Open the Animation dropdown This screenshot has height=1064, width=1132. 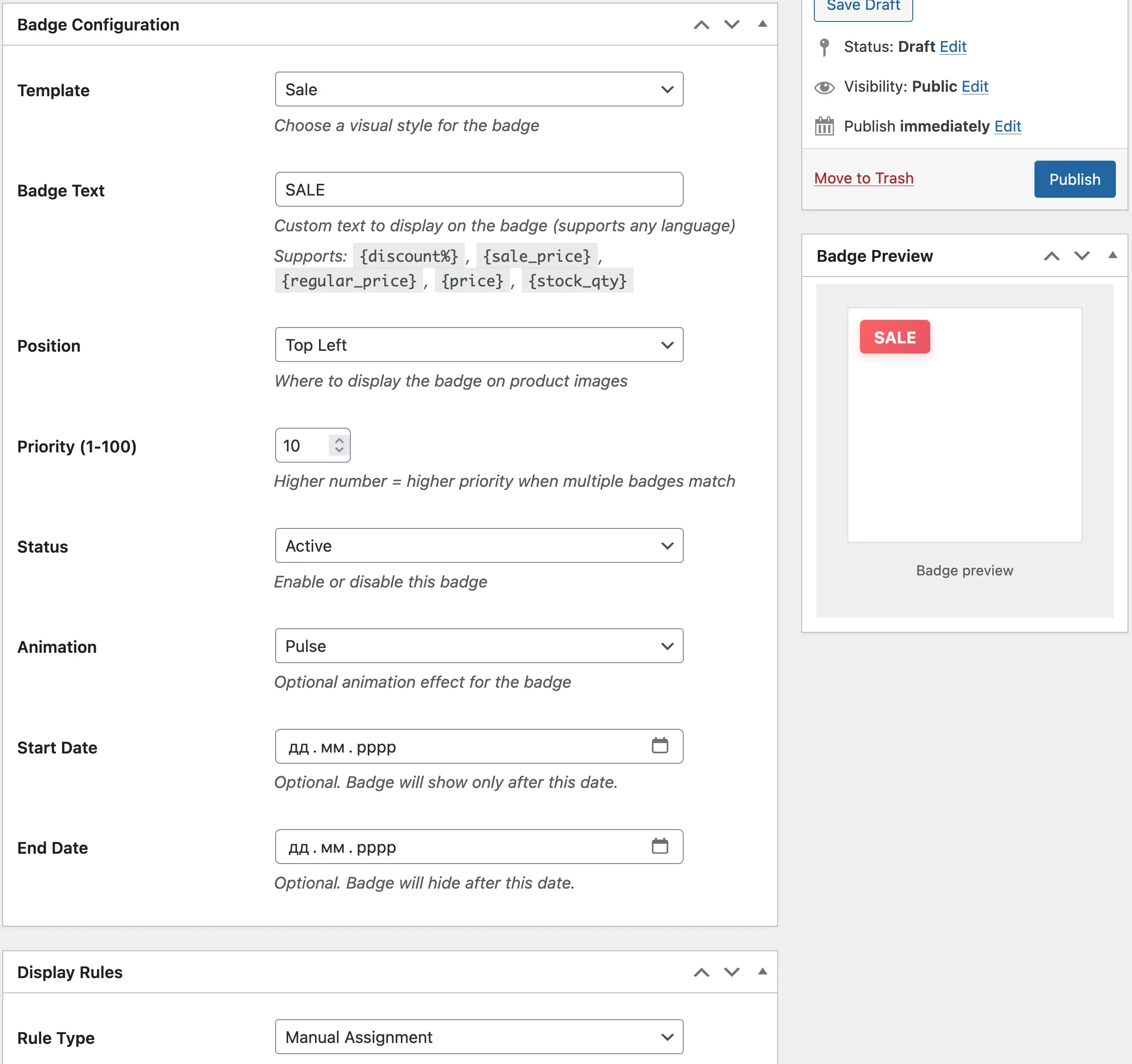point(479,646)
